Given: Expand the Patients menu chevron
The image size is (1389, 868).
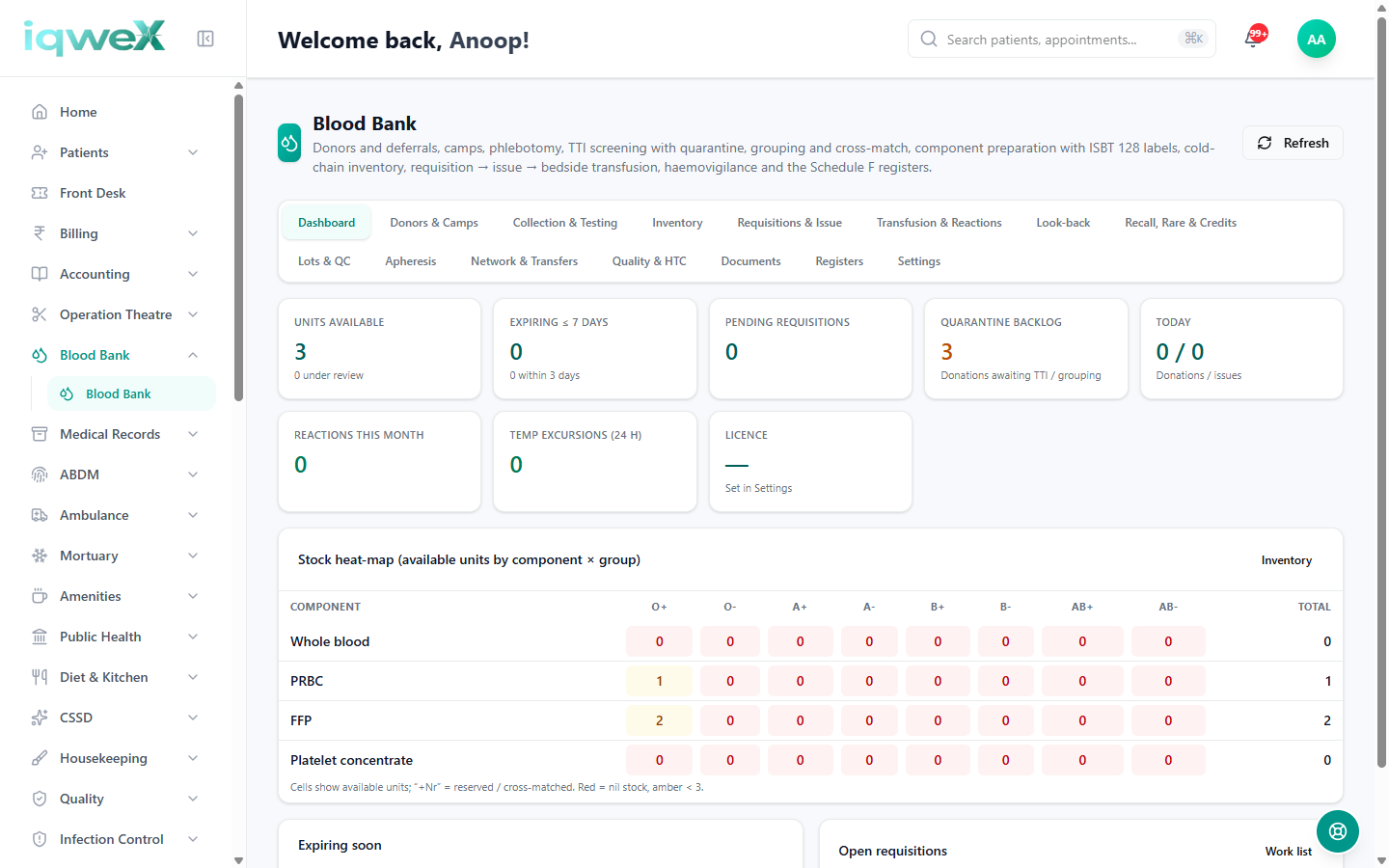Looking at the screenshot, I should [x=193, y=152].
